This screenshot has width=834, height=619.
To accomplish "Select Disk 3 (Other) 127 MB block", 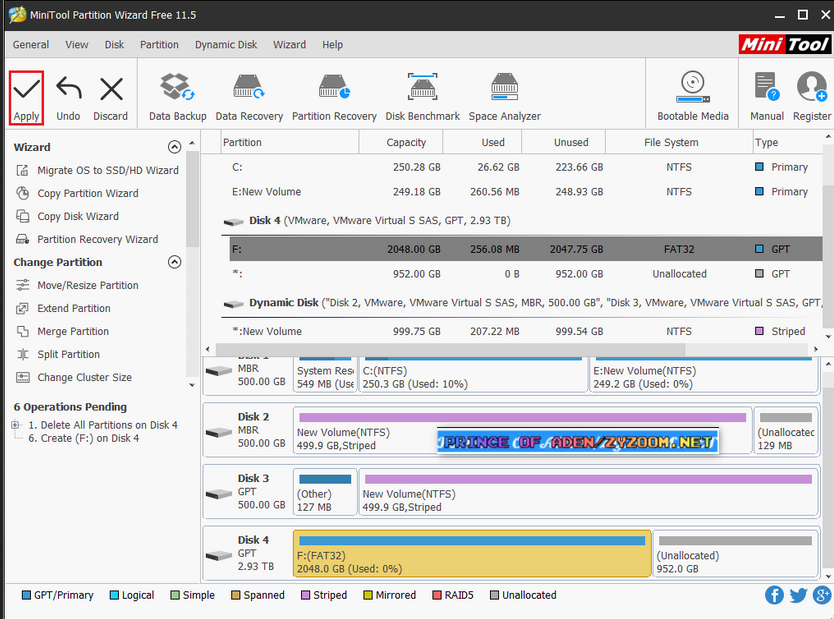I will [325, 492].
